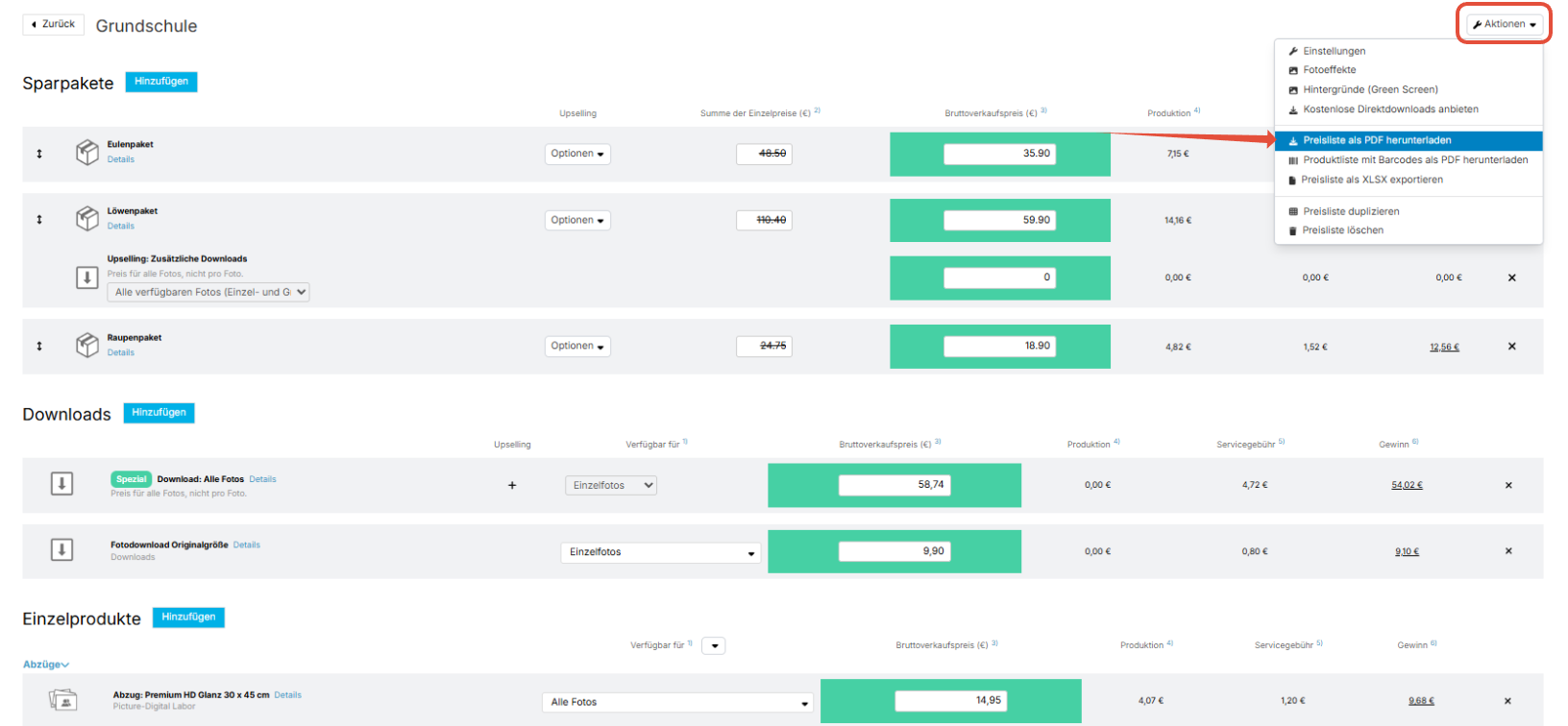Open Optionen dropdown for Eulenpaket
The height and width of the screenshot is (726, 1568).
[577, 154]
